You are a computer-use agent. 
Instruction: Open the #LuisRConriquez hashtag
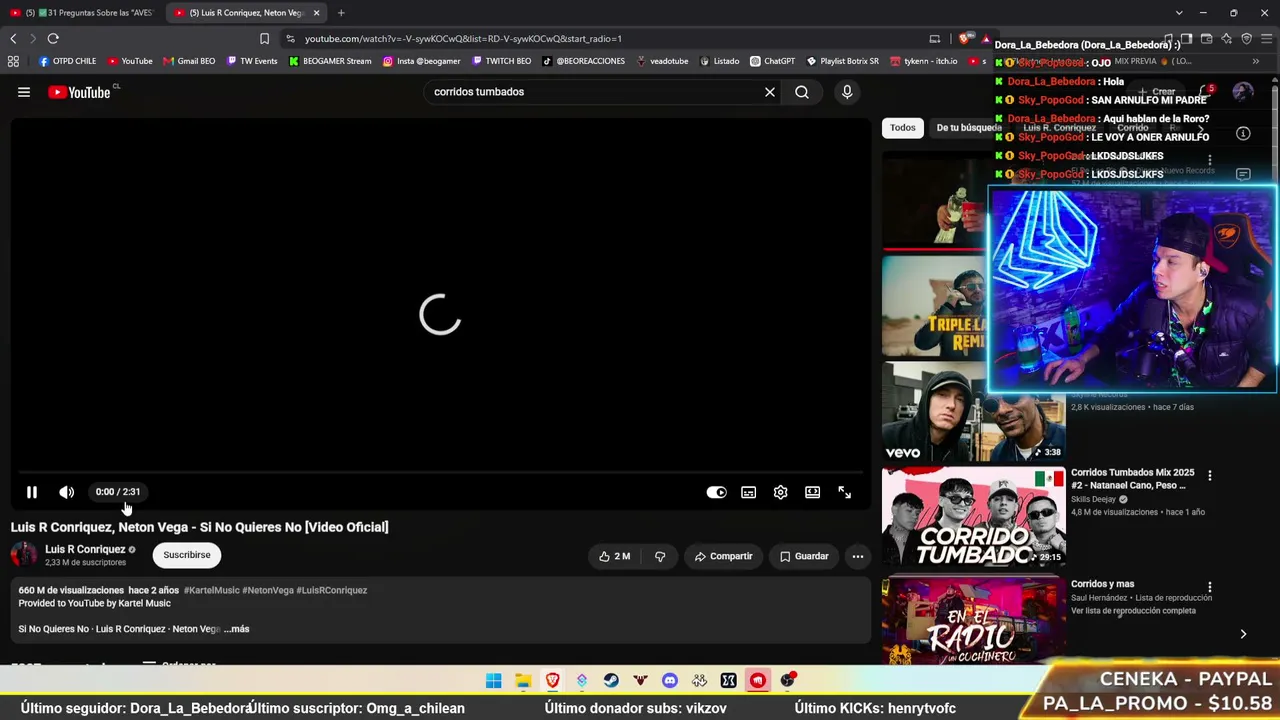[332, 590]
